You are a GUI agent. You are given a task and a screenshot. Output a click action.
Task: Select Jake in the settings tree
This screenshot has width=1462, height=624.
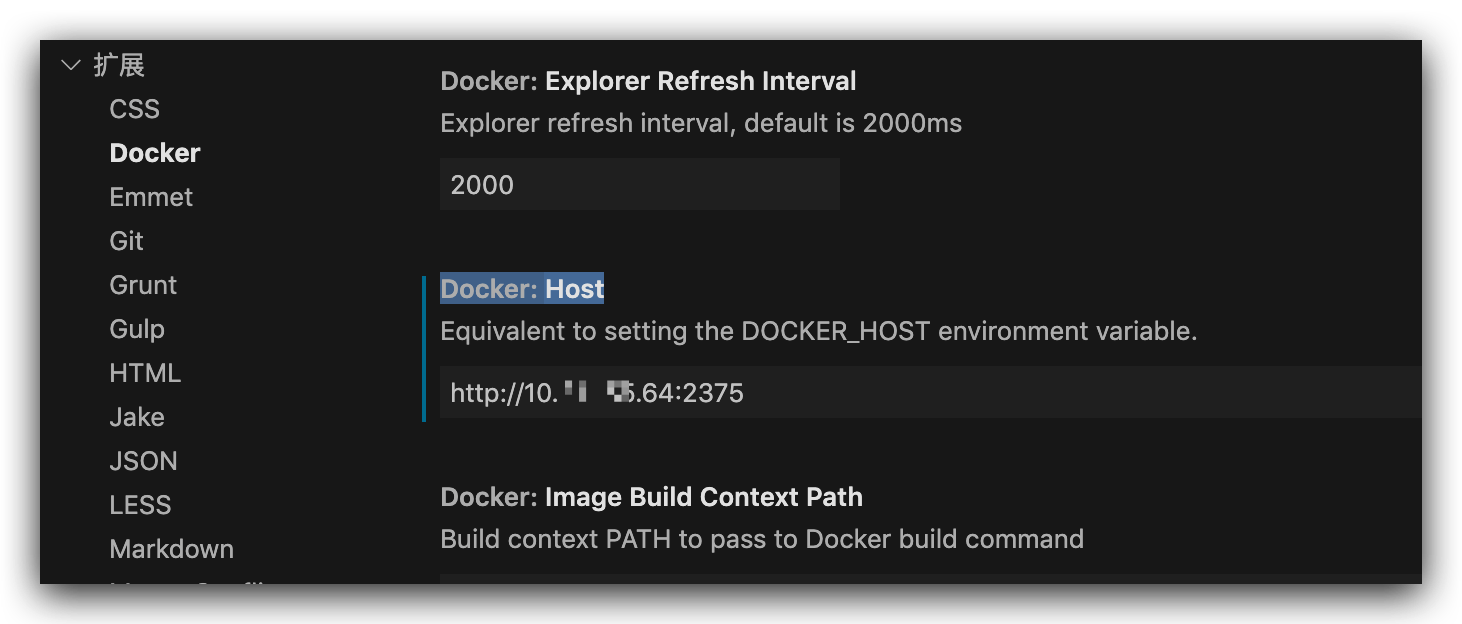(x=137, y=417)
